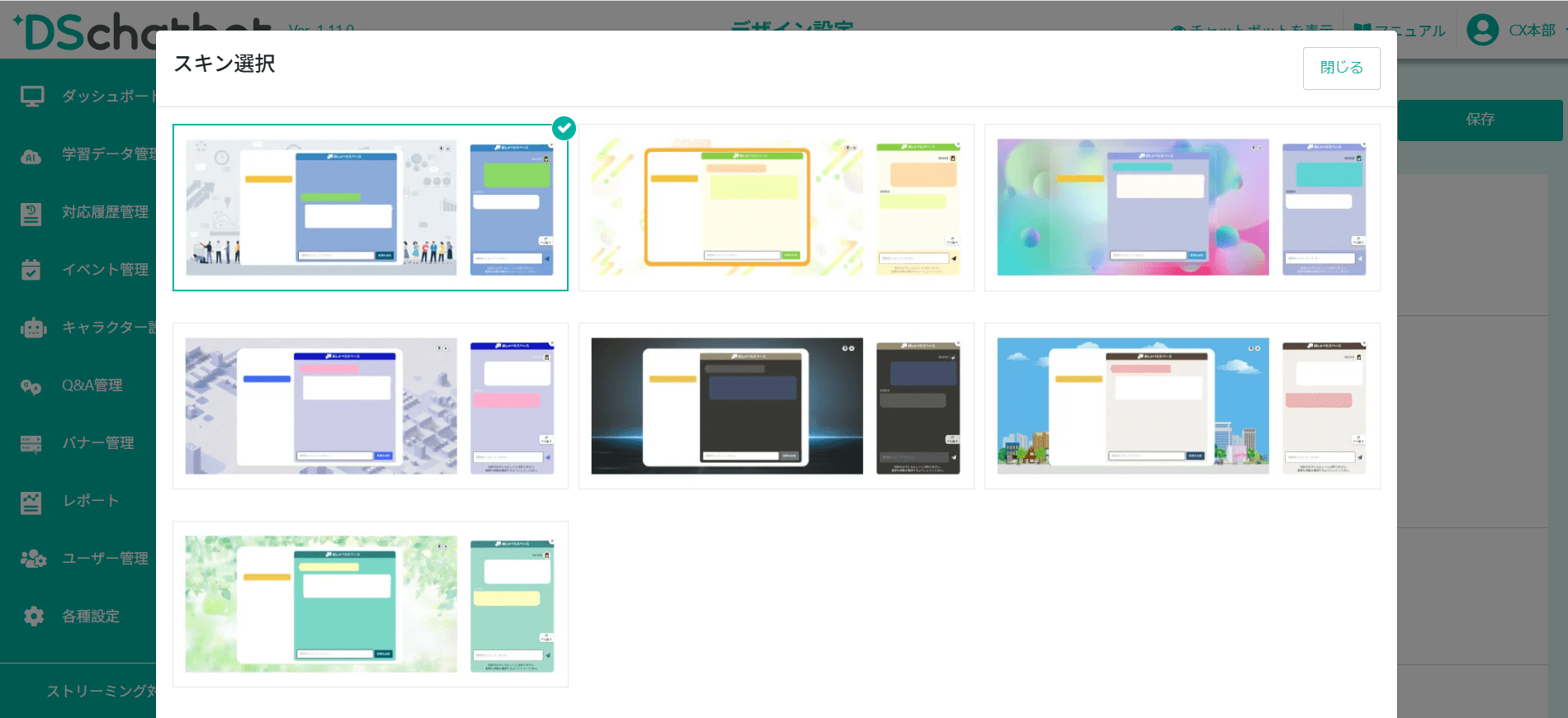The image size is (1568, 718).
Task: Click the banner management icon
Action: pos(31,444)
